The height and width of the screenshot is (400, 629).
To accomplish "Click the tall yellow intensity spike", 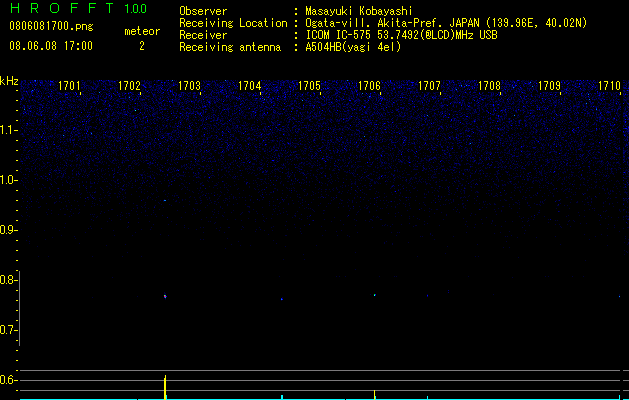I will coord(165,387).
